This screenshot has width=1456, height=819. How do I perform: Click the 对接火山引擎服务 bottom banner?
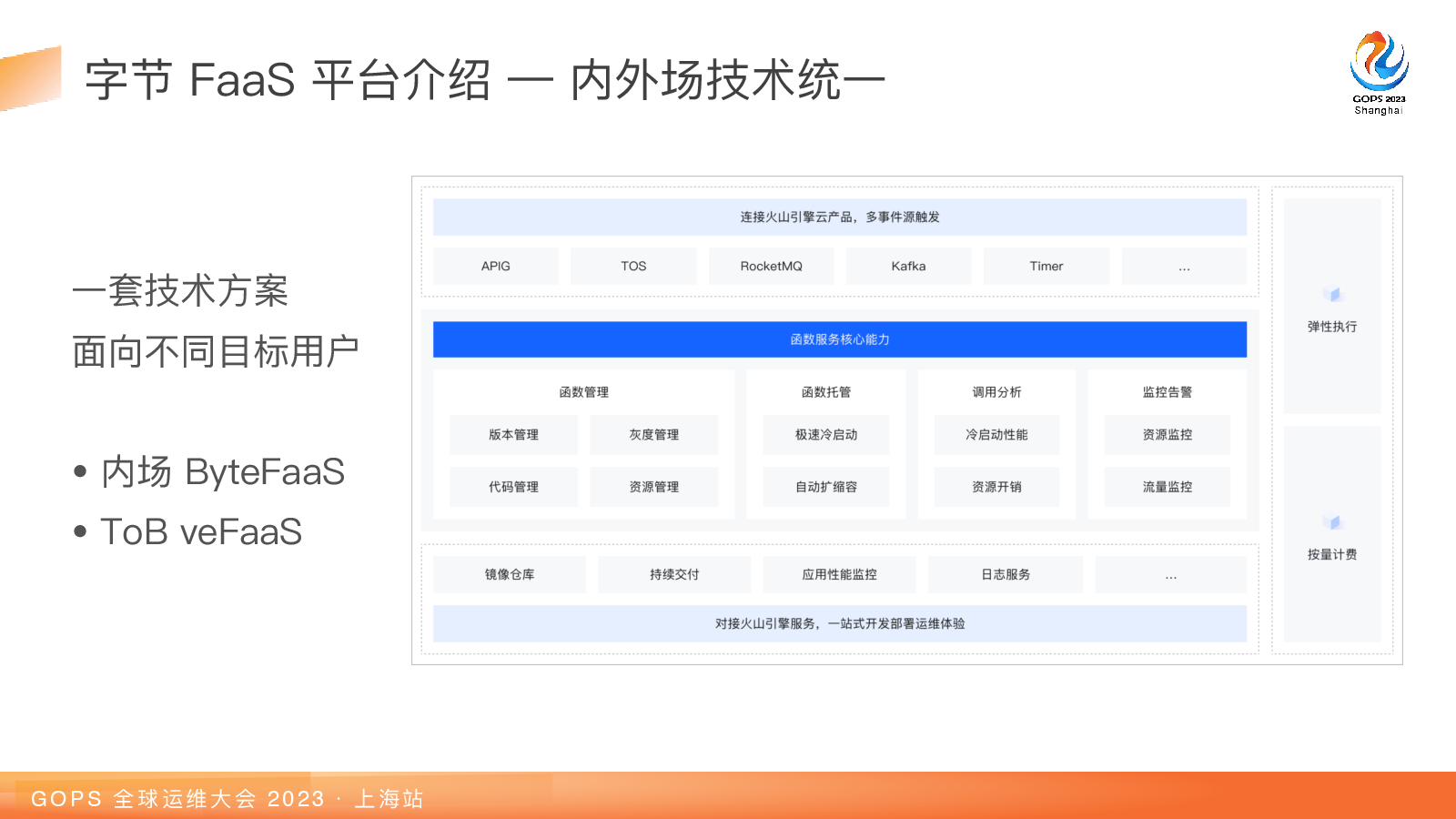point(840,623)
